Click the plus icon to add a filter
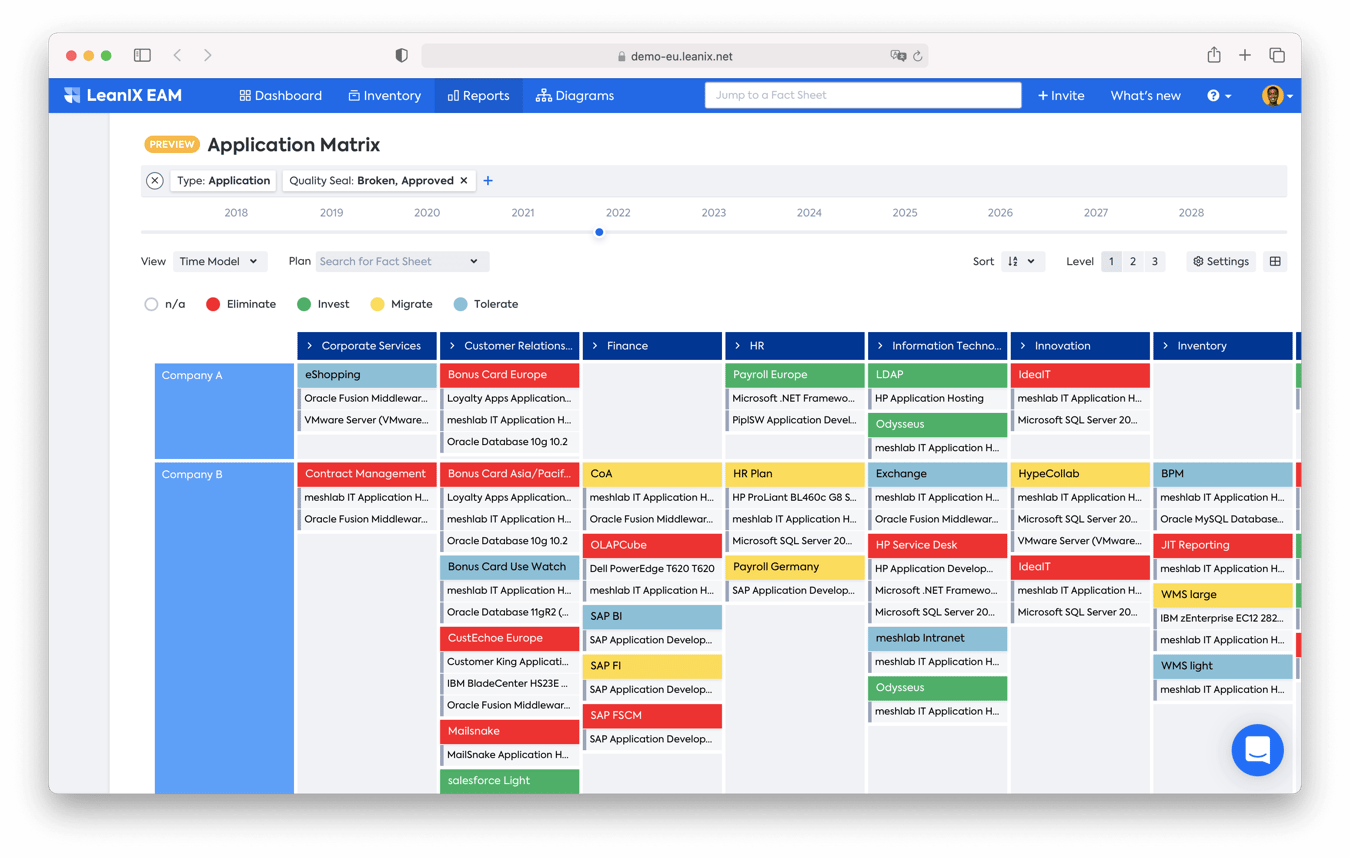 pyautogui.click(x=488, y=180)
